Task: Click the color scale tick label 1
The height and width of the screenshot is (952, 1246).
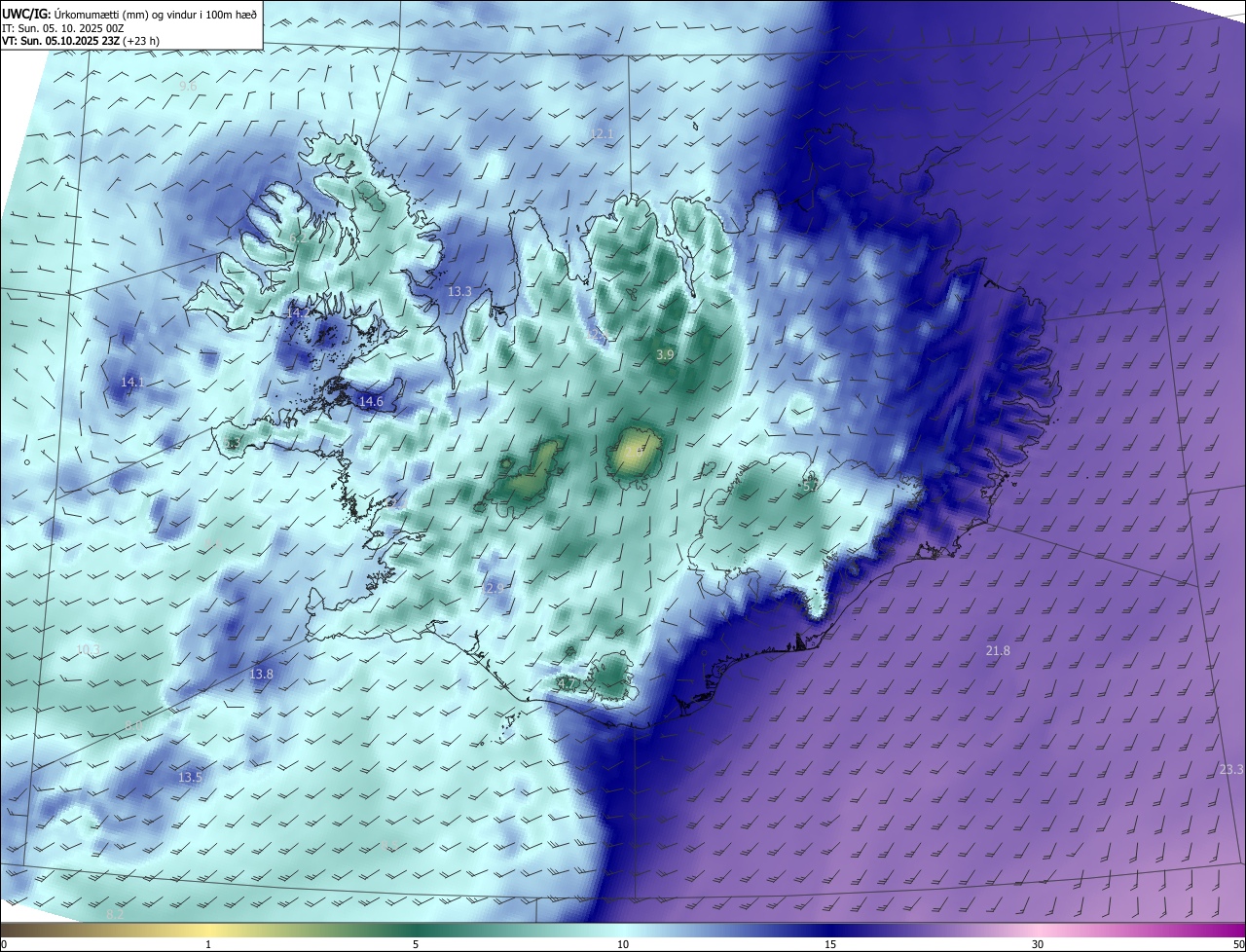Action: click(x=208, y=944)
